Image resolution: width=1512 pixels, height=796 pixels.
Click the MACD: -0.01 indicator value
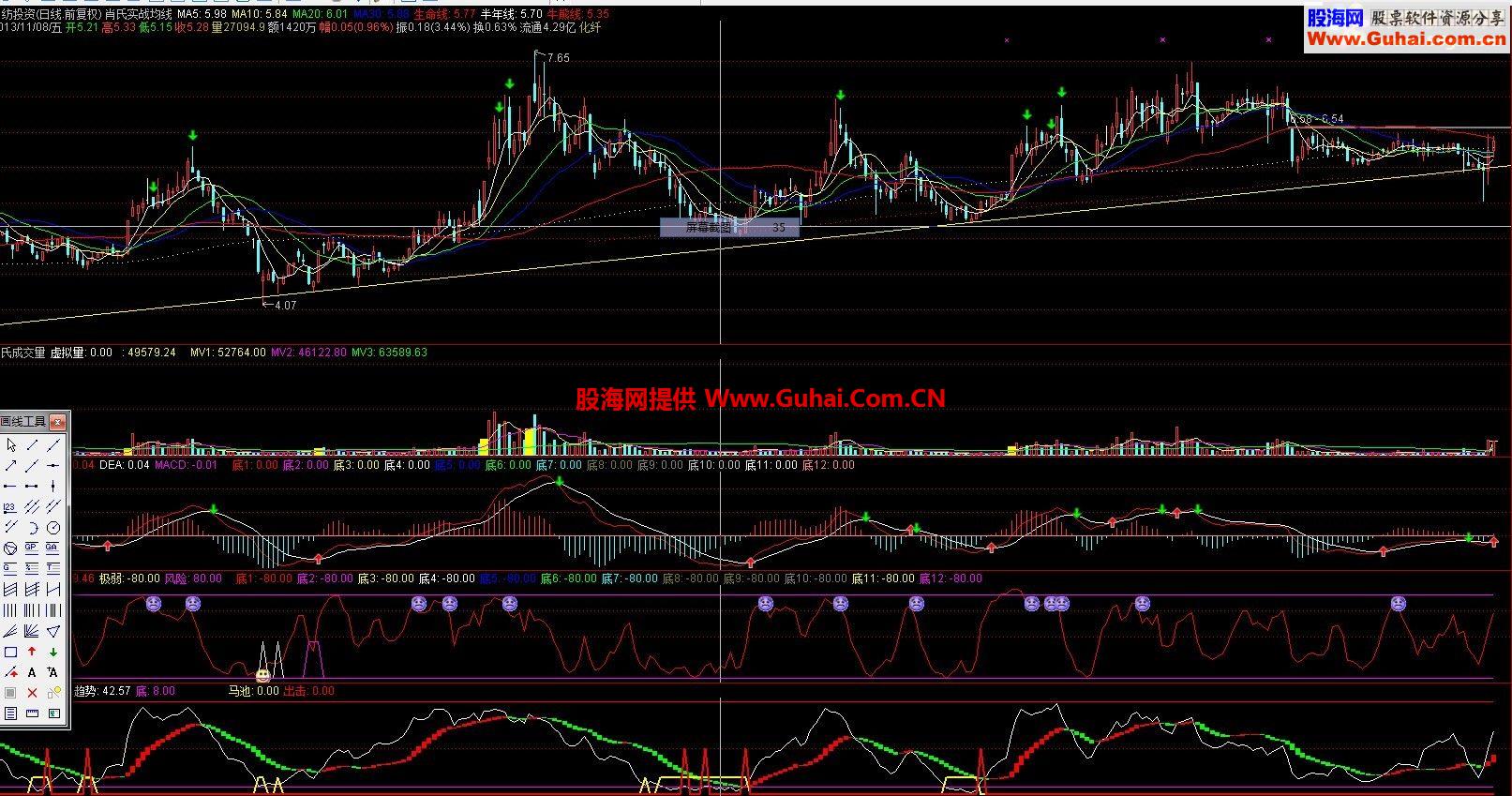pos(186,465)
